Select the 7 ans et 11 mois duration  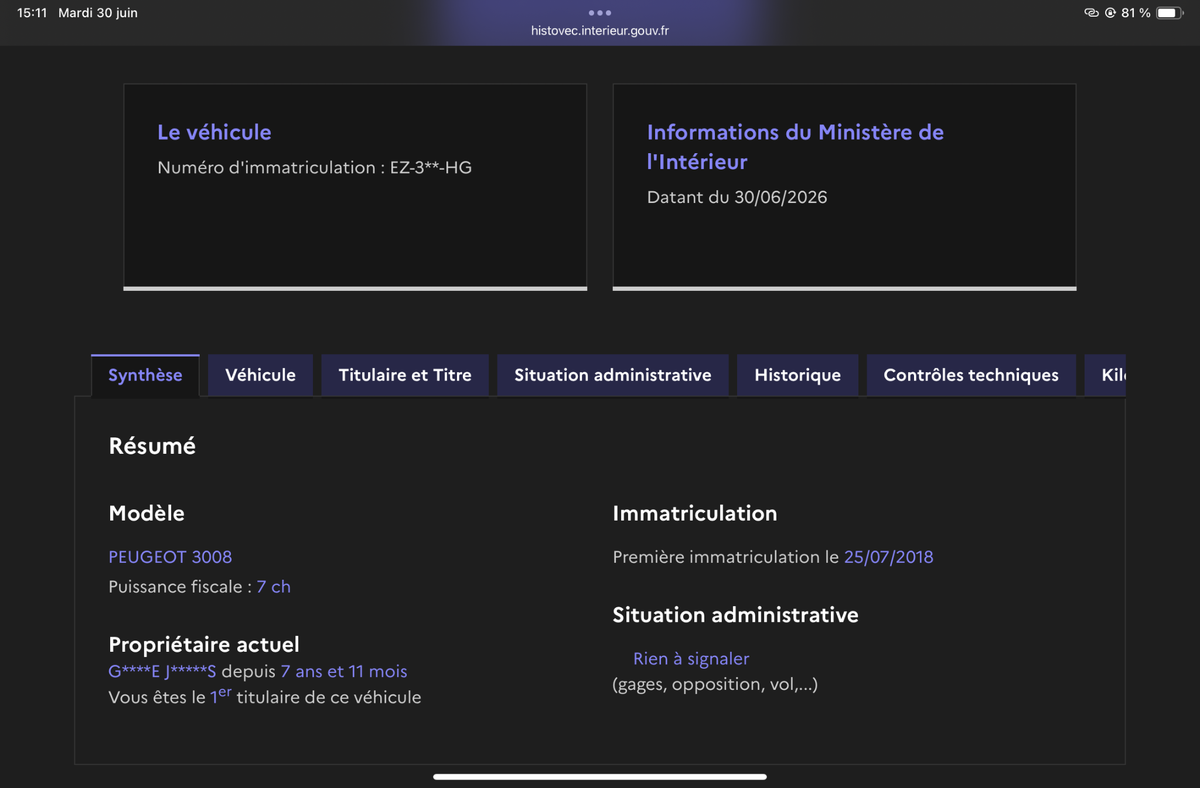[x=344, y=671]
